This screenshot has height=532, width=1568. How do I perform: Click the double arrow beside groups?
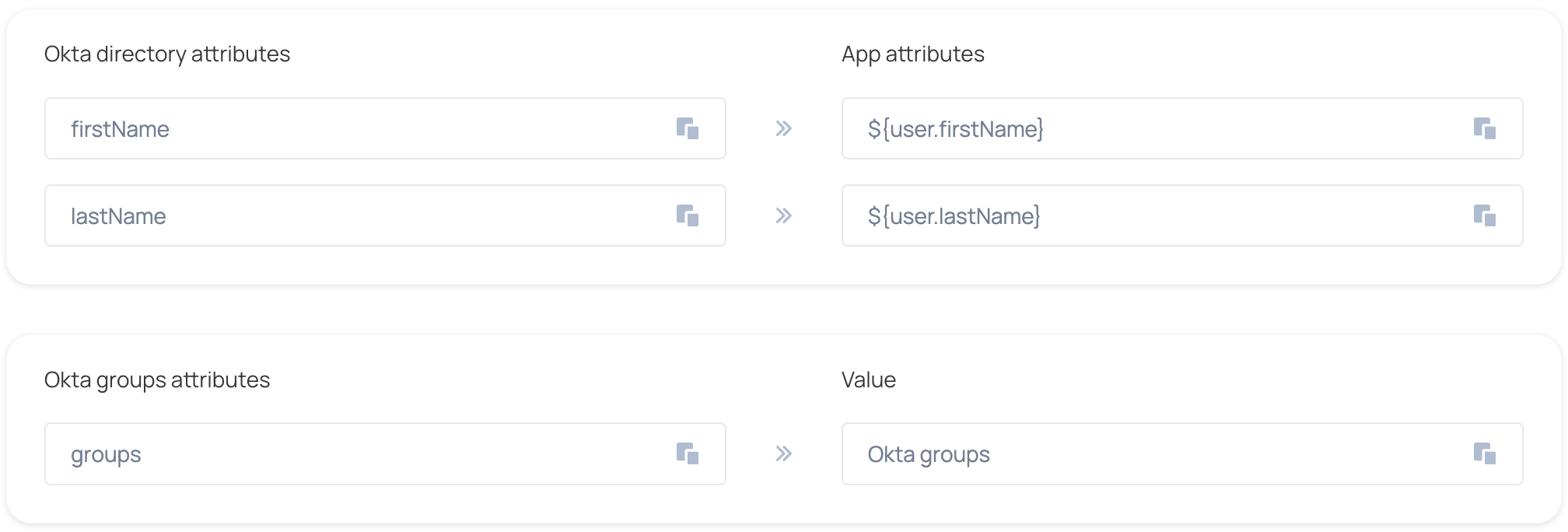[783, 453]
